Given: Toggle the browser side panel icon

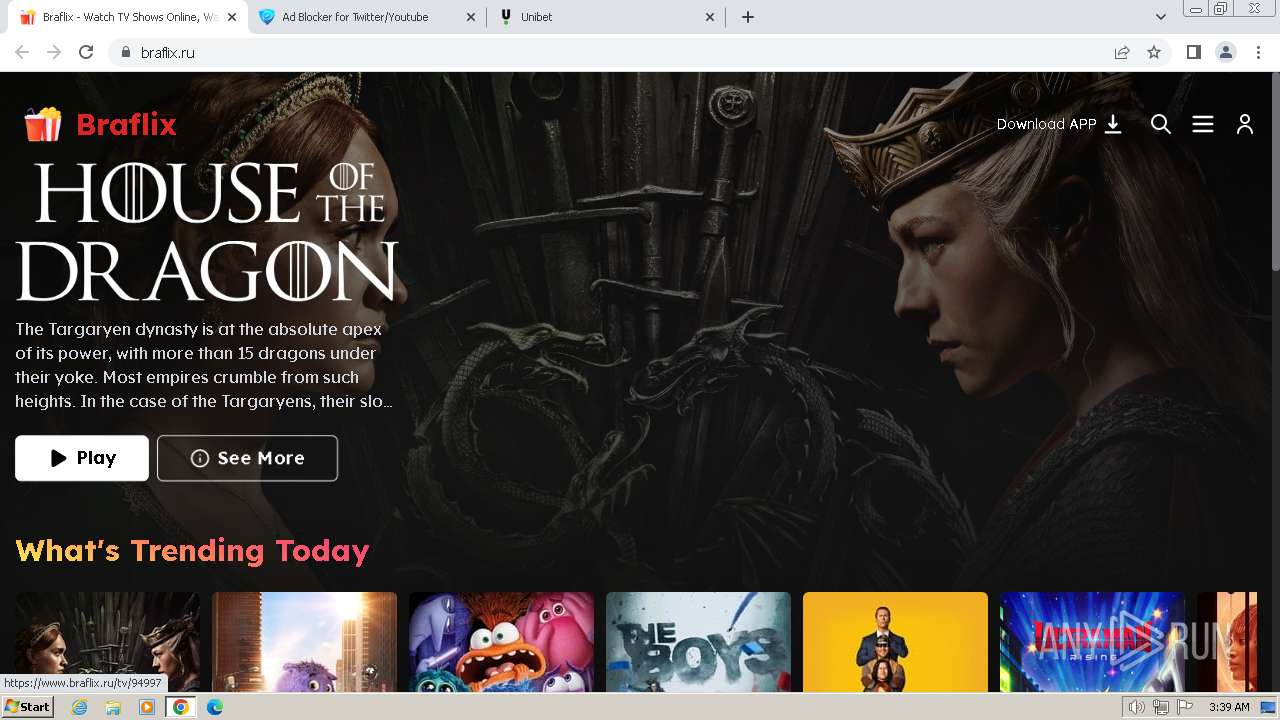Looking at the screenshot, I should (x=1193, y=52).
